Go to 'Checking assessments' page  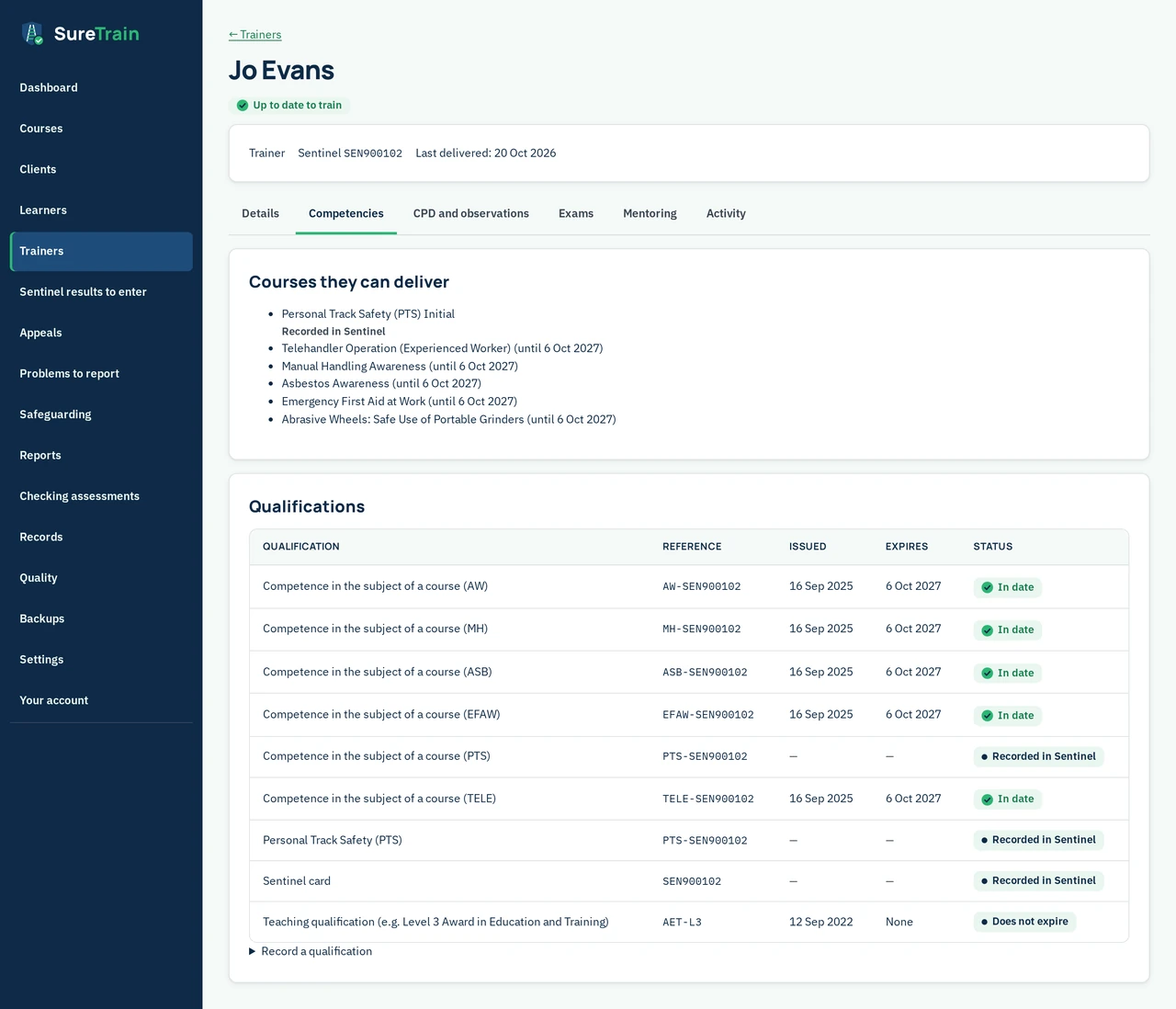(101, 496)
